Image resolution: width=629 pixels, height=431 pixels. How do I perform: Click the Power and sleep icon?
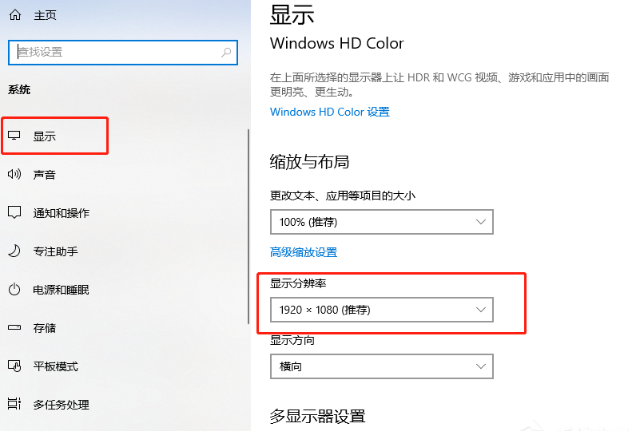pos(14,290)
